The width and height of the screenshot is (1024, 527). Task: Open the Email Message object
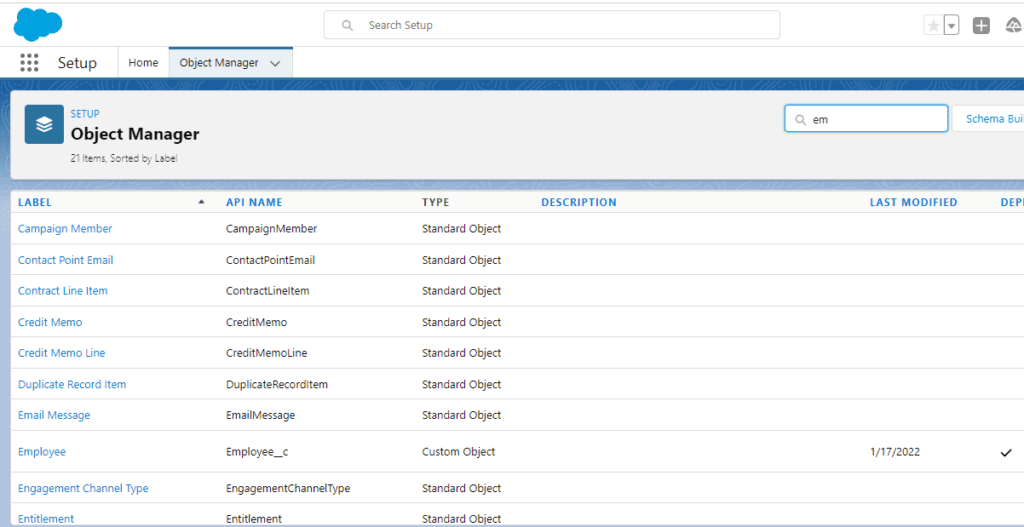pos(54,415)
